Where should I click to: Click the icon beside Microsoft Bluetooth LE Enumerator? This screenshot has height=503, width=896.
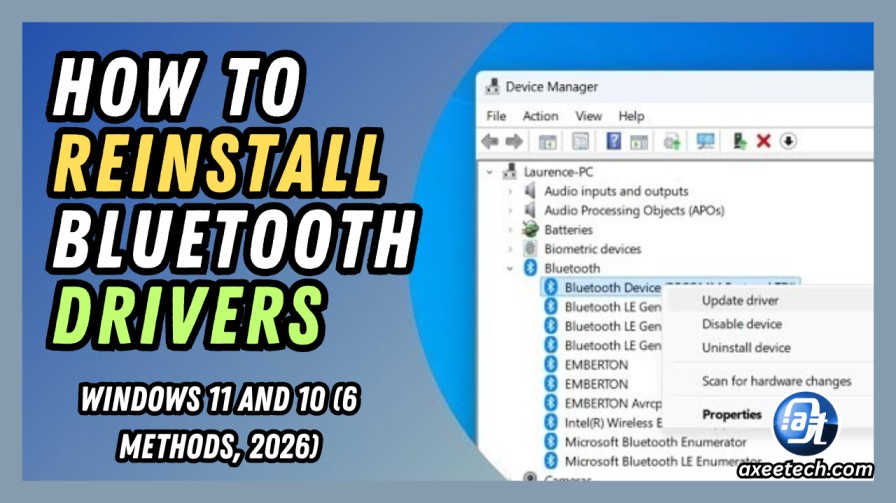[x=551, y=461]
